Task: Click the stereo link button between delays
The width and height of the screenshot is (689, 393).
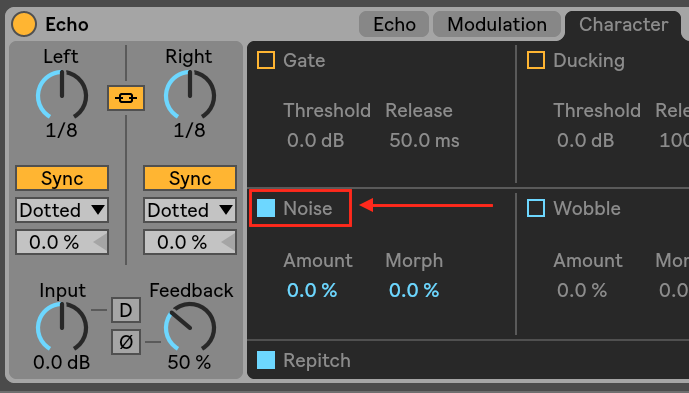Action: pyautogui.click(x=126, y=98)
